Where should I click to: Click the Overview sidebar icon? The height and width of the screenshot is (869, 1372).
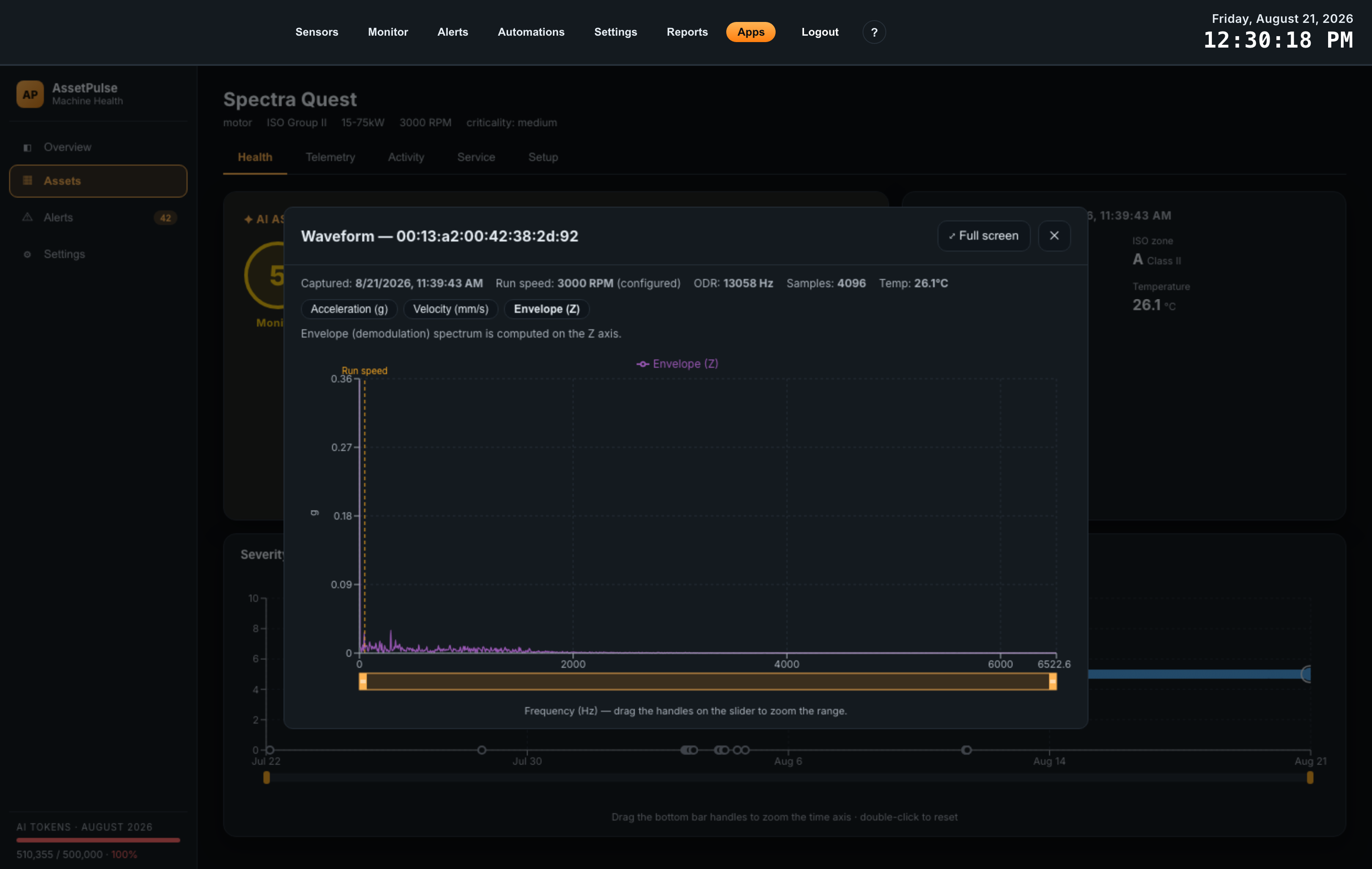click(27, 148)
